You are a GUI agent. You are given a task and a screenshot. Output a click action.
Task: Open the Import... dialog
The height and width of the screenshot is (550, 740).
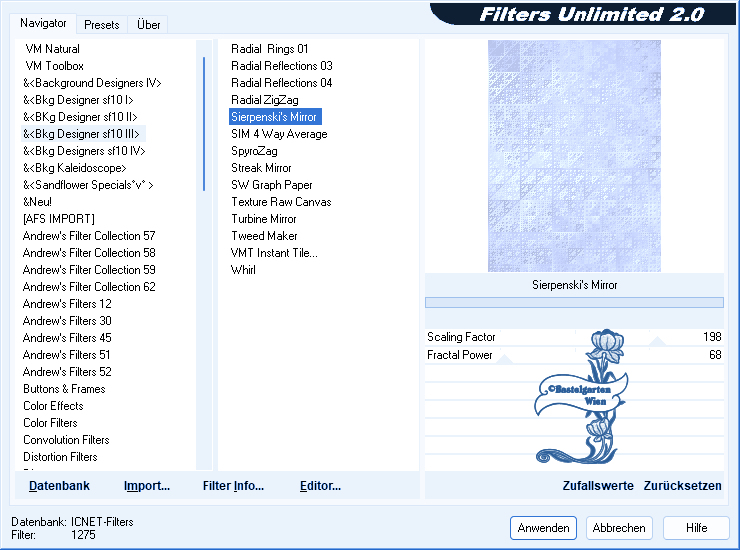coord(147,486)
